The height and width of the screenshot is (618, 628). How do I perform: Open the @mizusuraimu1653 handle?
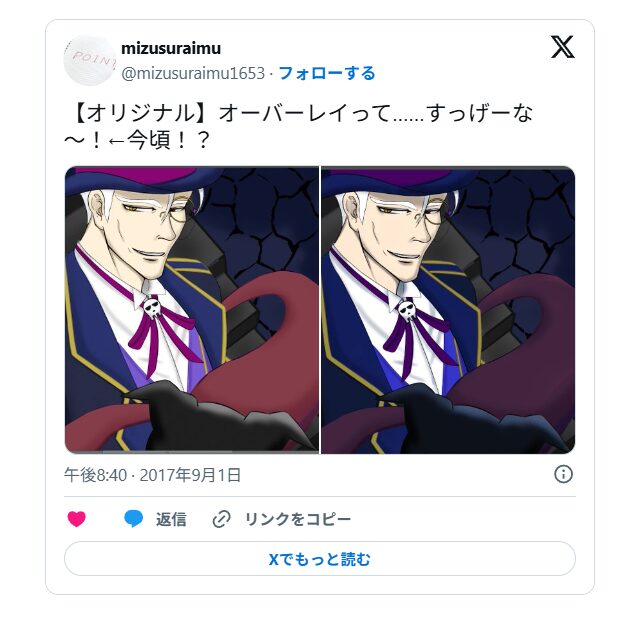click(x=193, y=73)
